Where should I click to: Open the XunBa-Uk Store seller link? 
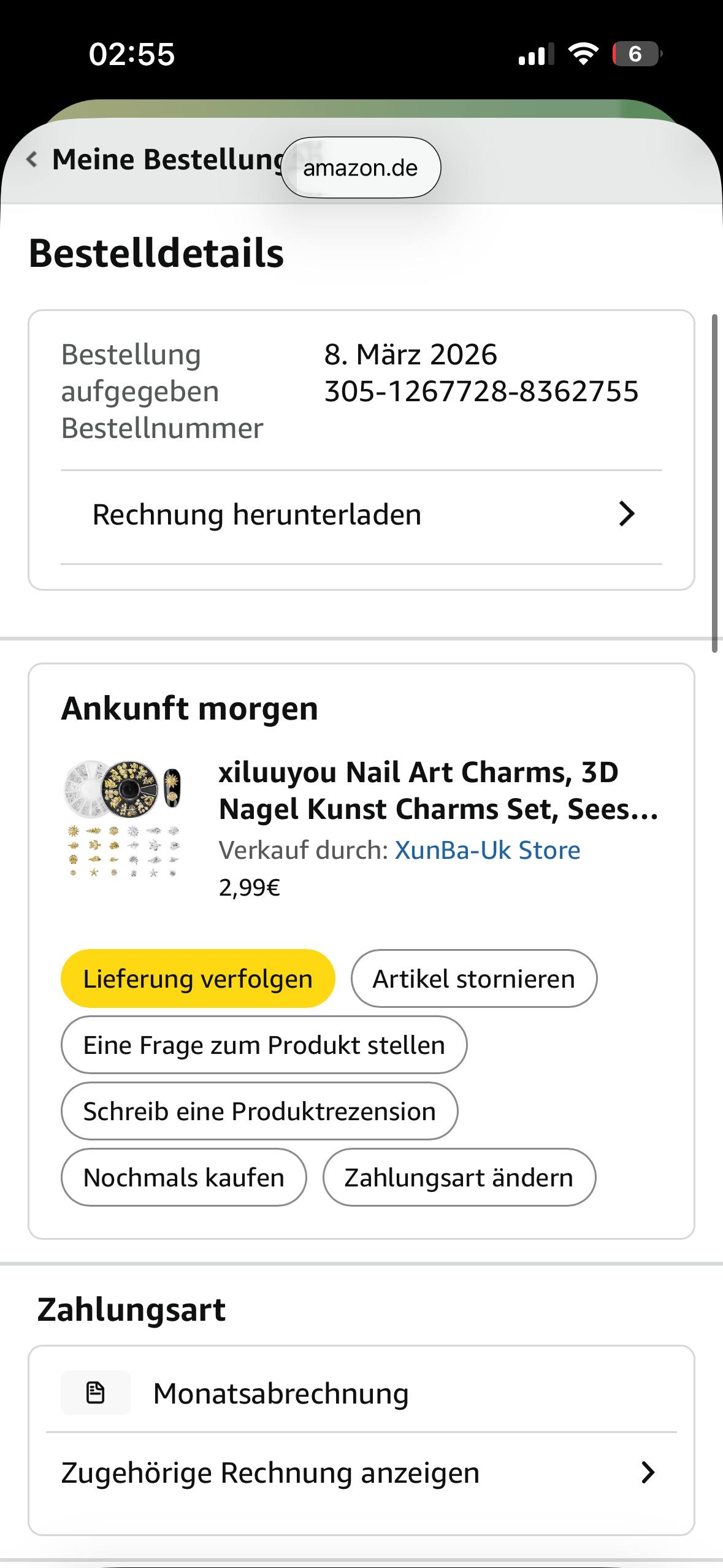click(x=488, y=850)
